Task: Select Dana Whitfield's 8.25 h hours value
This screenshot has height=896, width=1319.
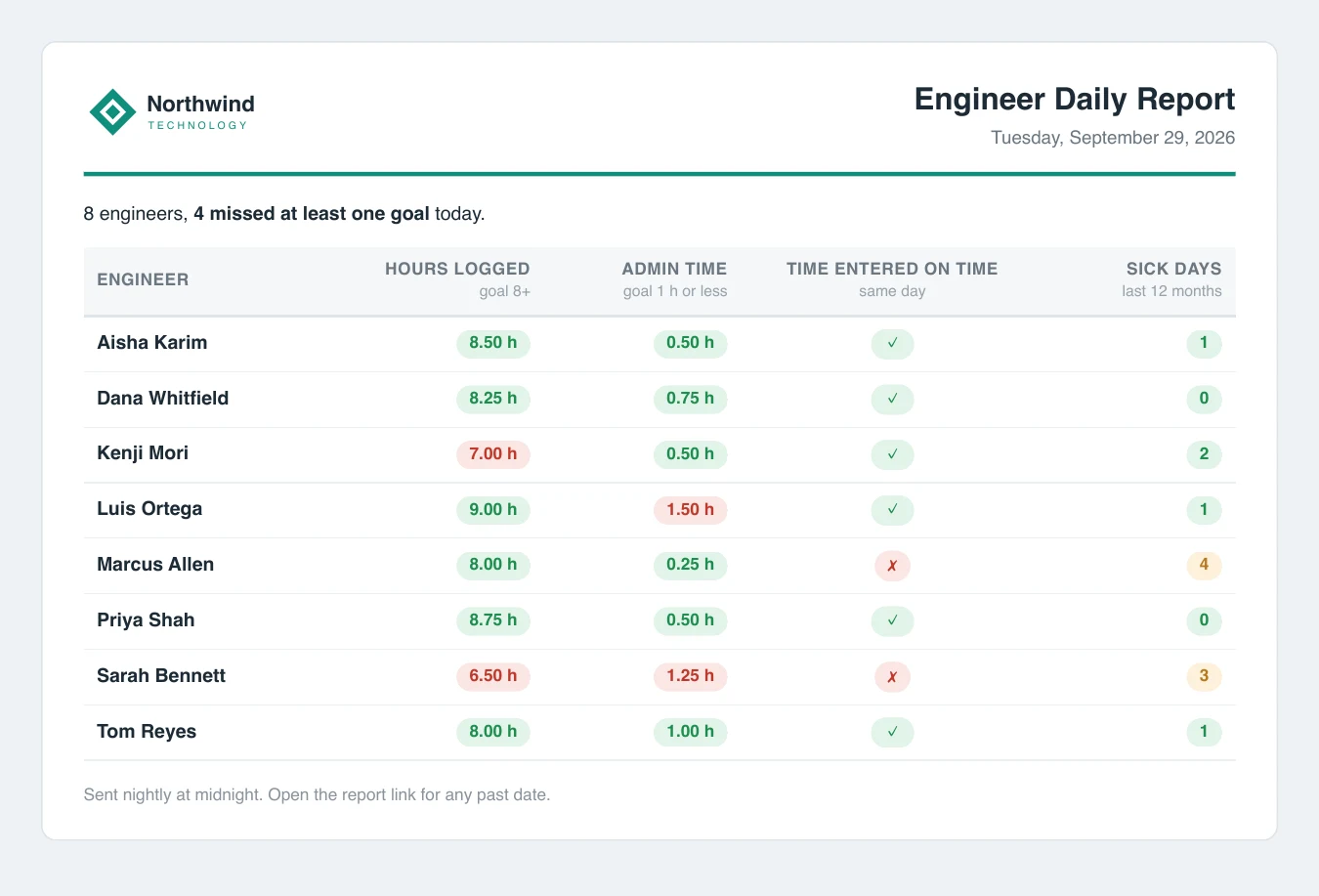Action: point(493,399)
